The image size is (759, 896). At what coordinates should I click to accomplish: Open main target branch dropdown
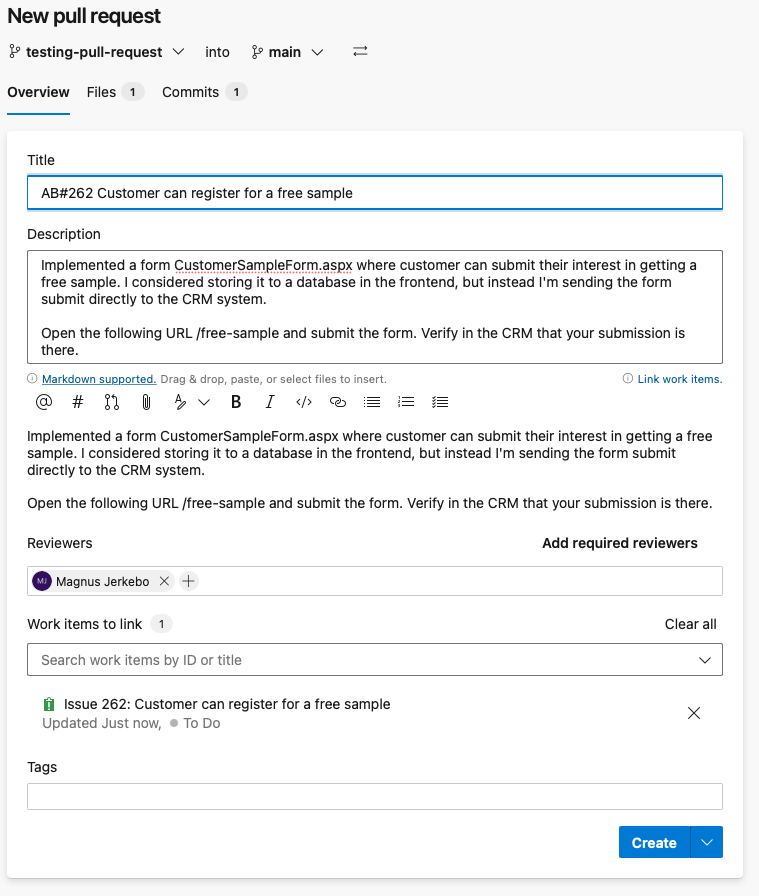287,52
